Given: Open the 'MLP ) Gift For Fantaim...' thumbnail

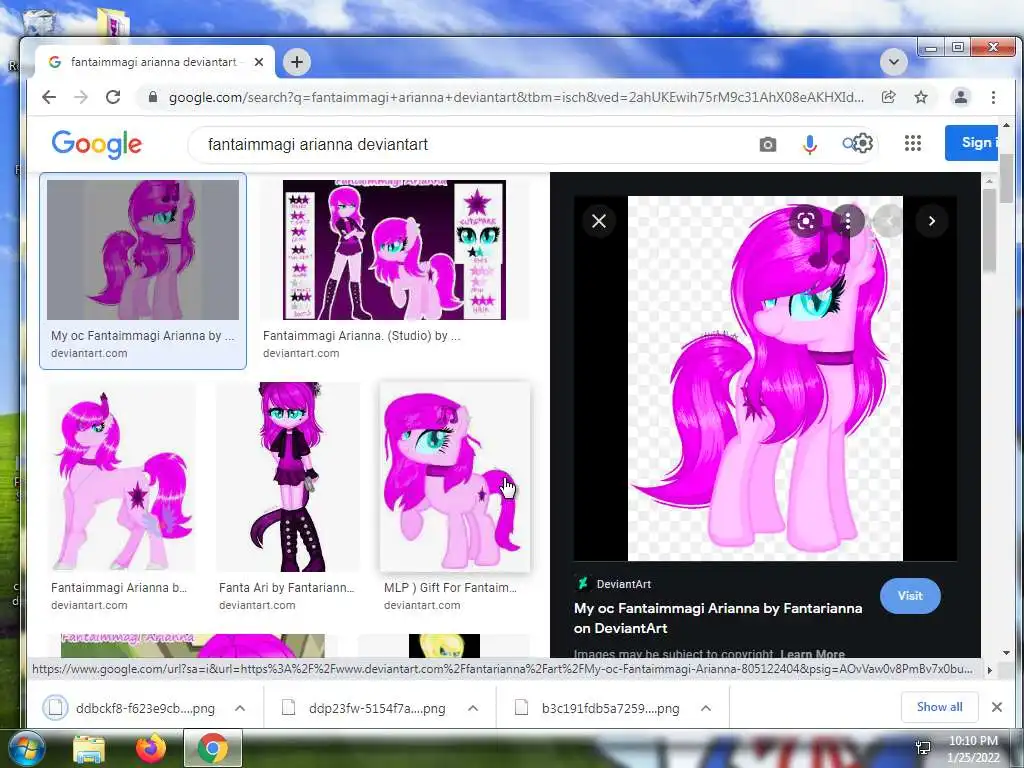Looking at the screenshot, I should (x=455, y=477).
